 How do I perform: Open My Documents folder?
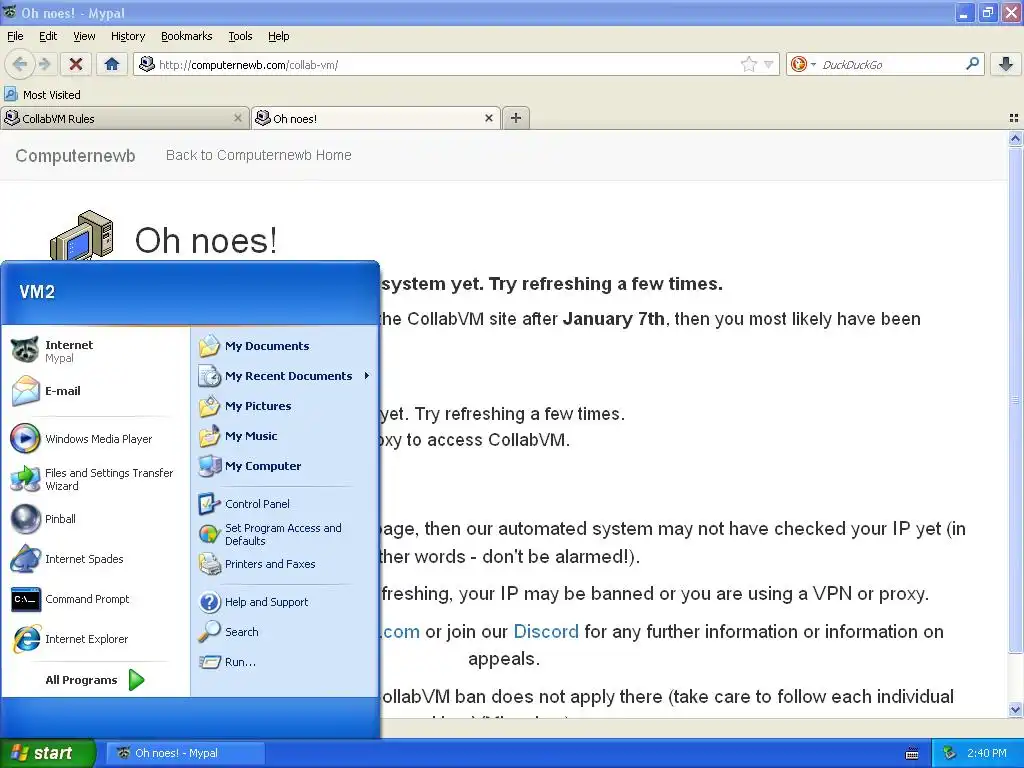[x=284, y=345]
